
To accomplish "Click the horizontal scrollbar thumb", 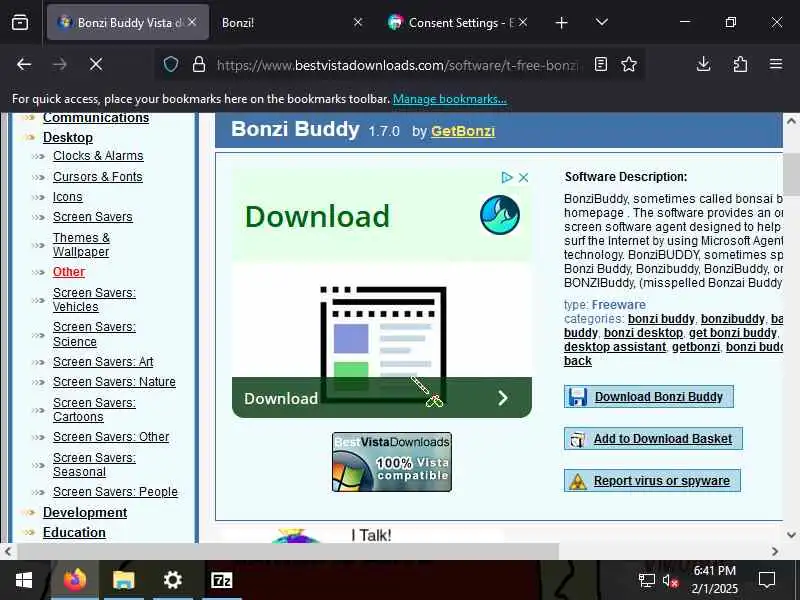I will (x=288, y=551).
